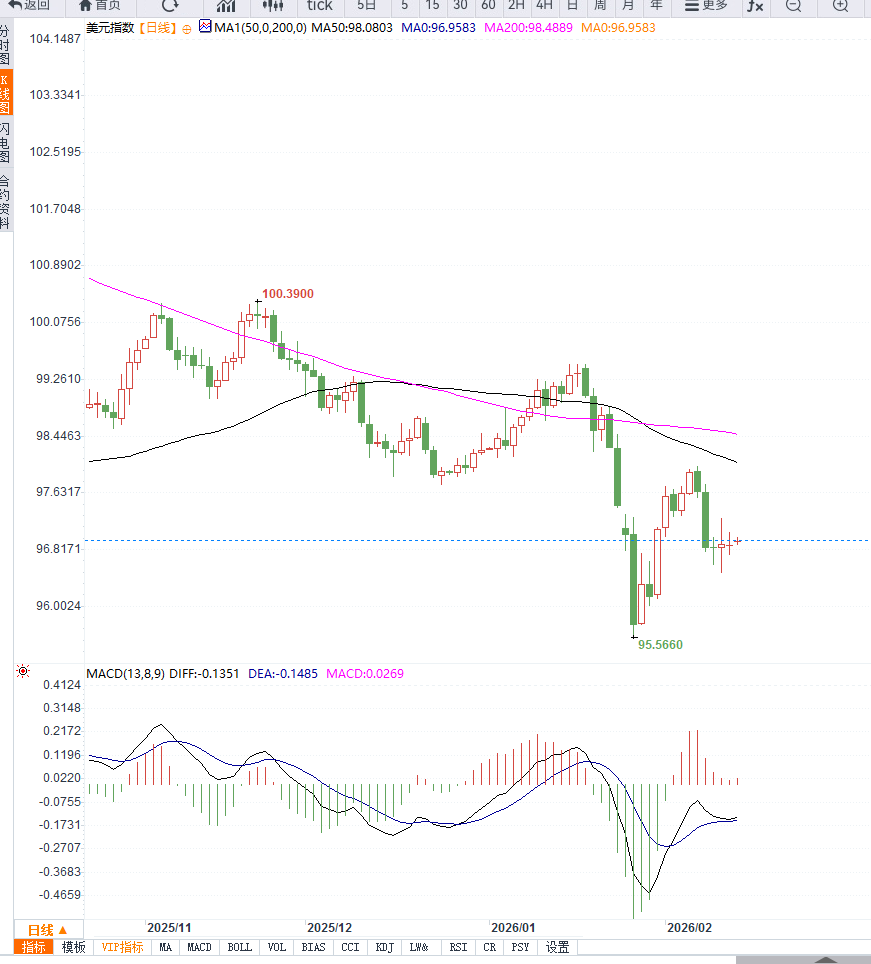Viewport: 871px width, 964px height.
Task: Switch to the 闪电图 side tab
Action: 5,144
